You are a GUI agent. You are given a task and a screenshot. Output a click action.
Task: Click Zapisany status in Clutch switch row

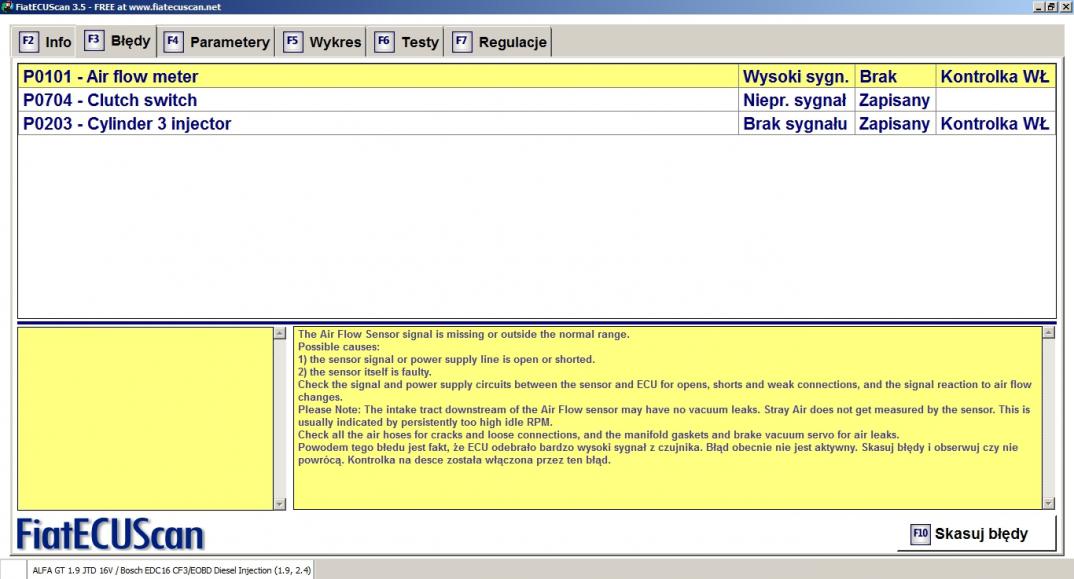pyautogui.click(x=895, y=100)
